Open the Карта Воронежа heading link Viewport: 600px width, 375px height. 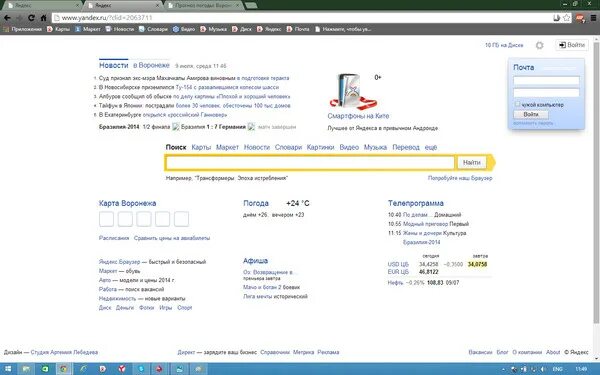point(127,203)
